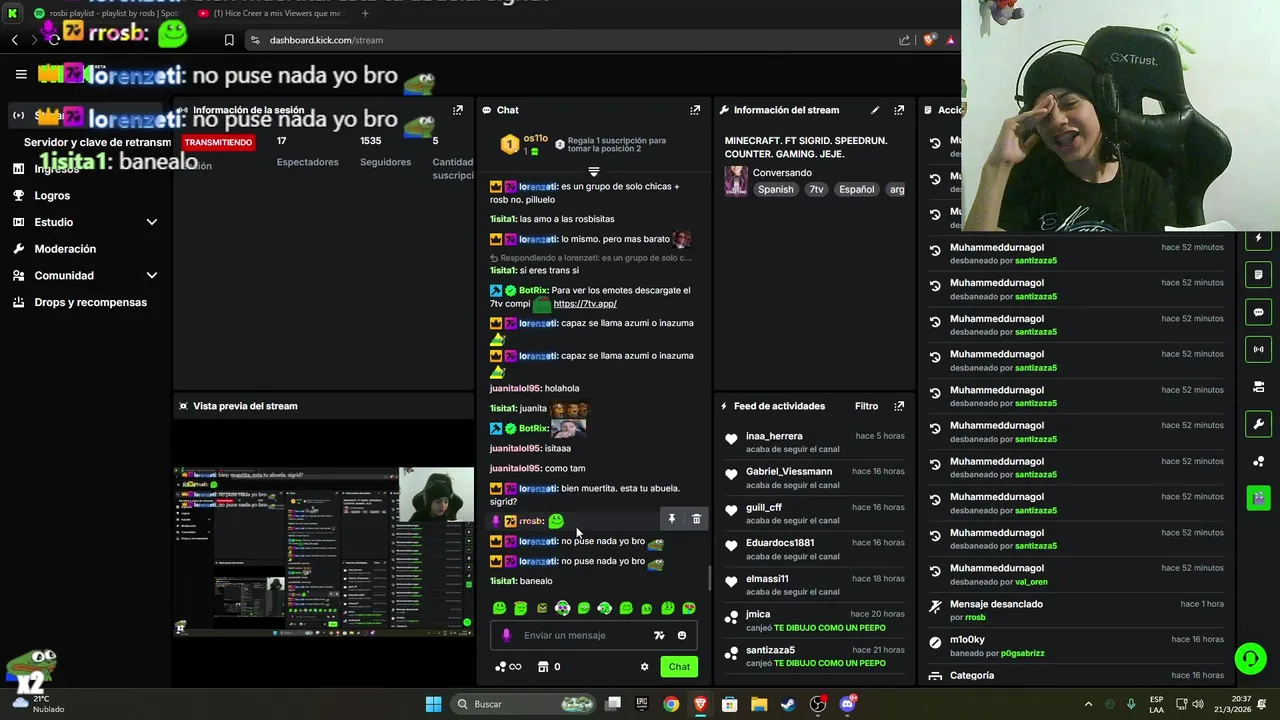This screenshot has height=720, width=1280.
Task: Click the Brave shield icon in address bar
Action: point(928,40)
